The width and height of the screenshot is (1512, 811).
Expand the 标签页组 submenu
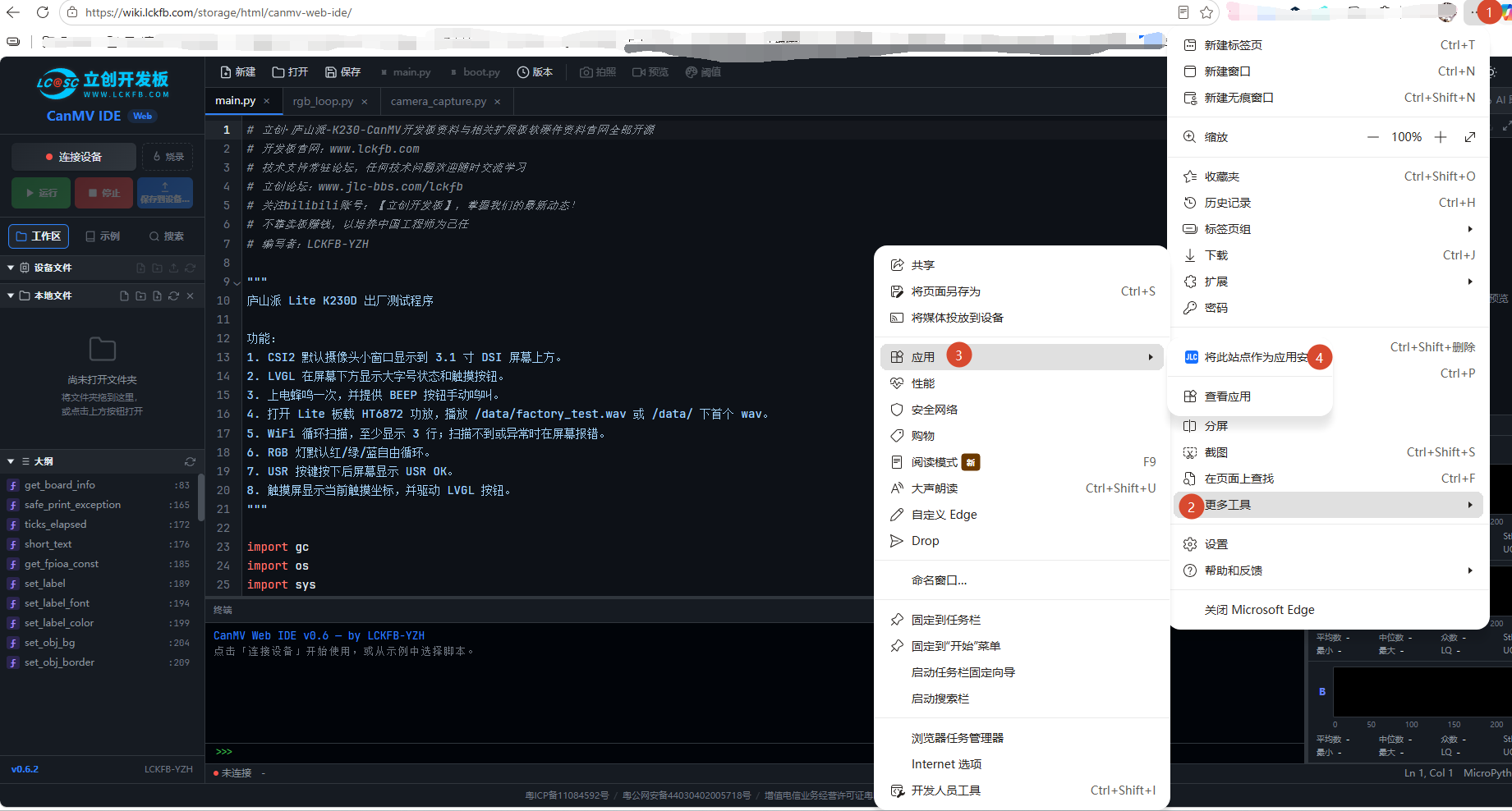click(x=1329, y=229)
